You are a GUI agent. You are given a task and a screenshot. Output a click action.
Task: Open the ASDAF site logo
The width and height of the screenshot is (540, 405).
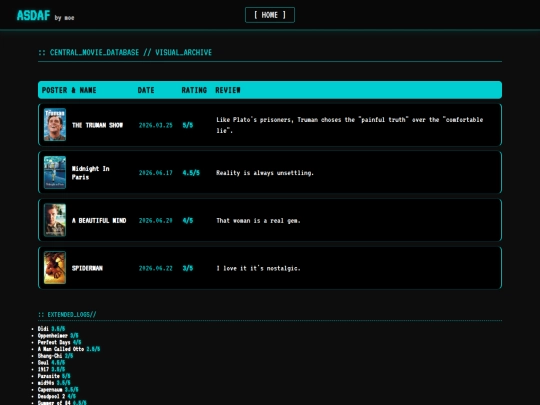[x=33, y=15]
